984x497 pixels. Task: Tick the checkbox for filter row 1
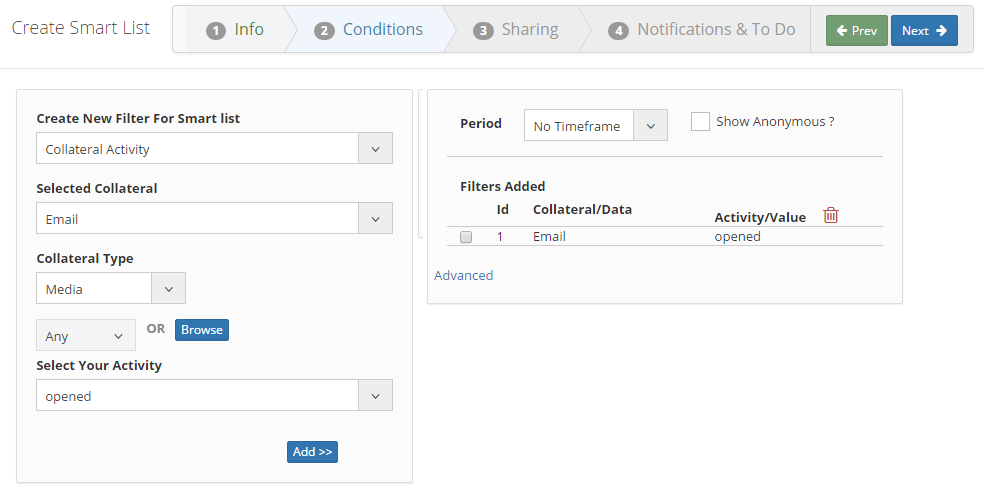click(466, 237)
